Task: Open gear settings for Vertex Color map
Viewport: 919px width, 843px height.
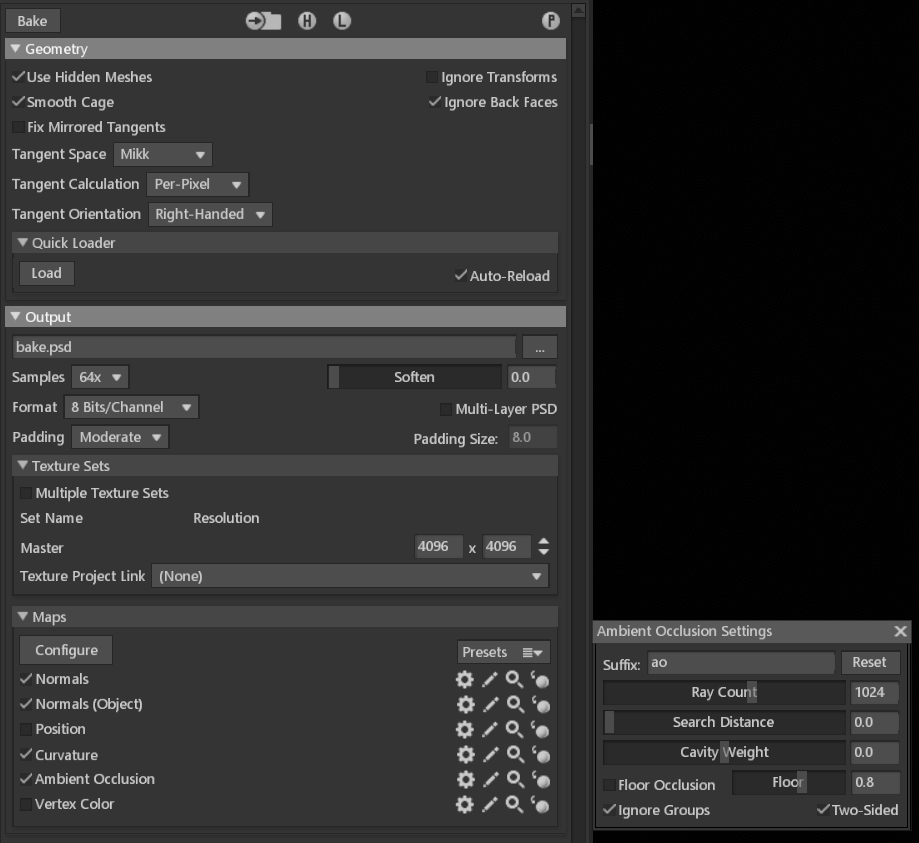Action: 465,804
